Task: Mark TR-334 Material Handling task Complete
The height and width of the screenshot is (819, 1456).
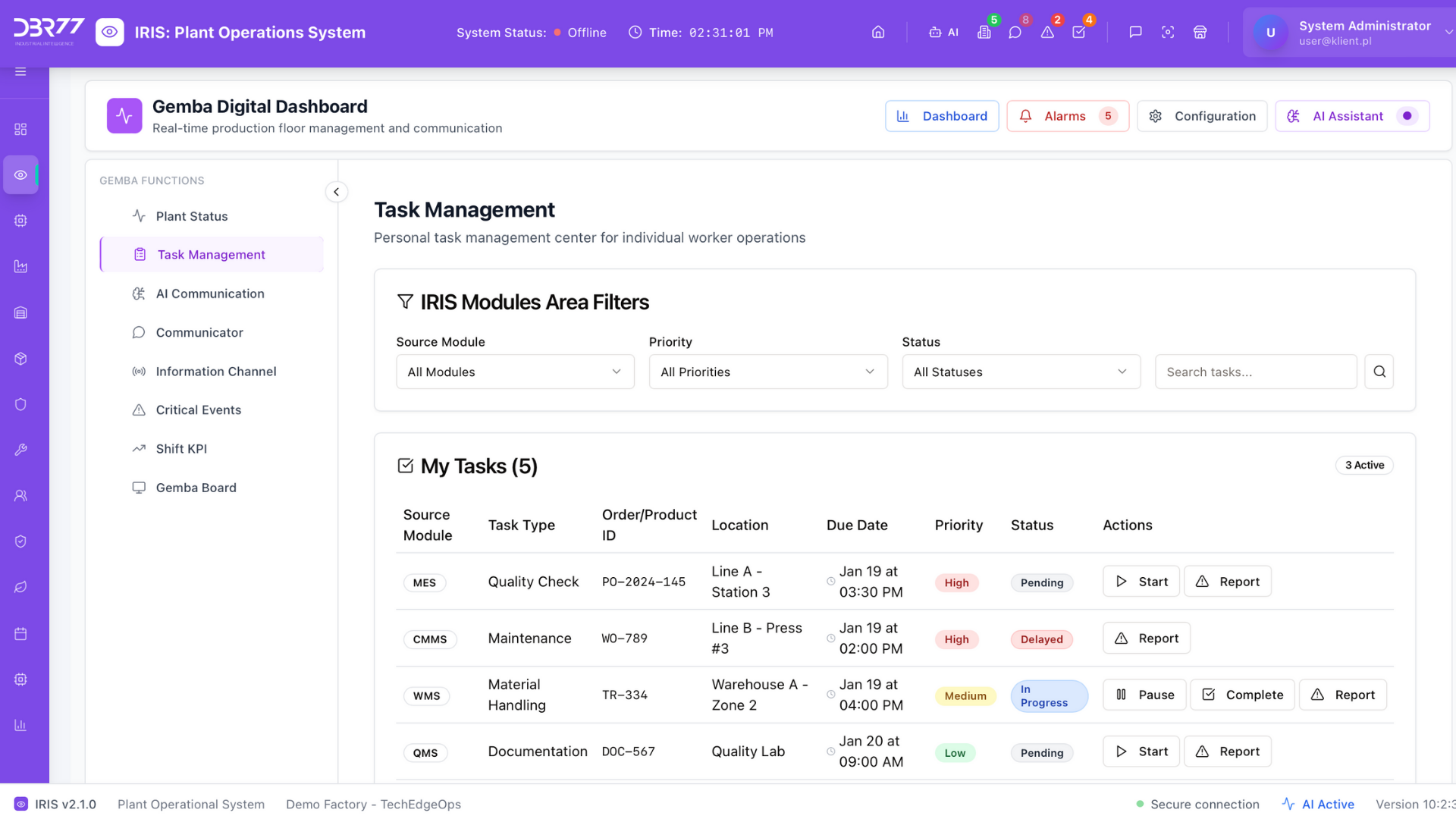Action: tap(1242, 695)
